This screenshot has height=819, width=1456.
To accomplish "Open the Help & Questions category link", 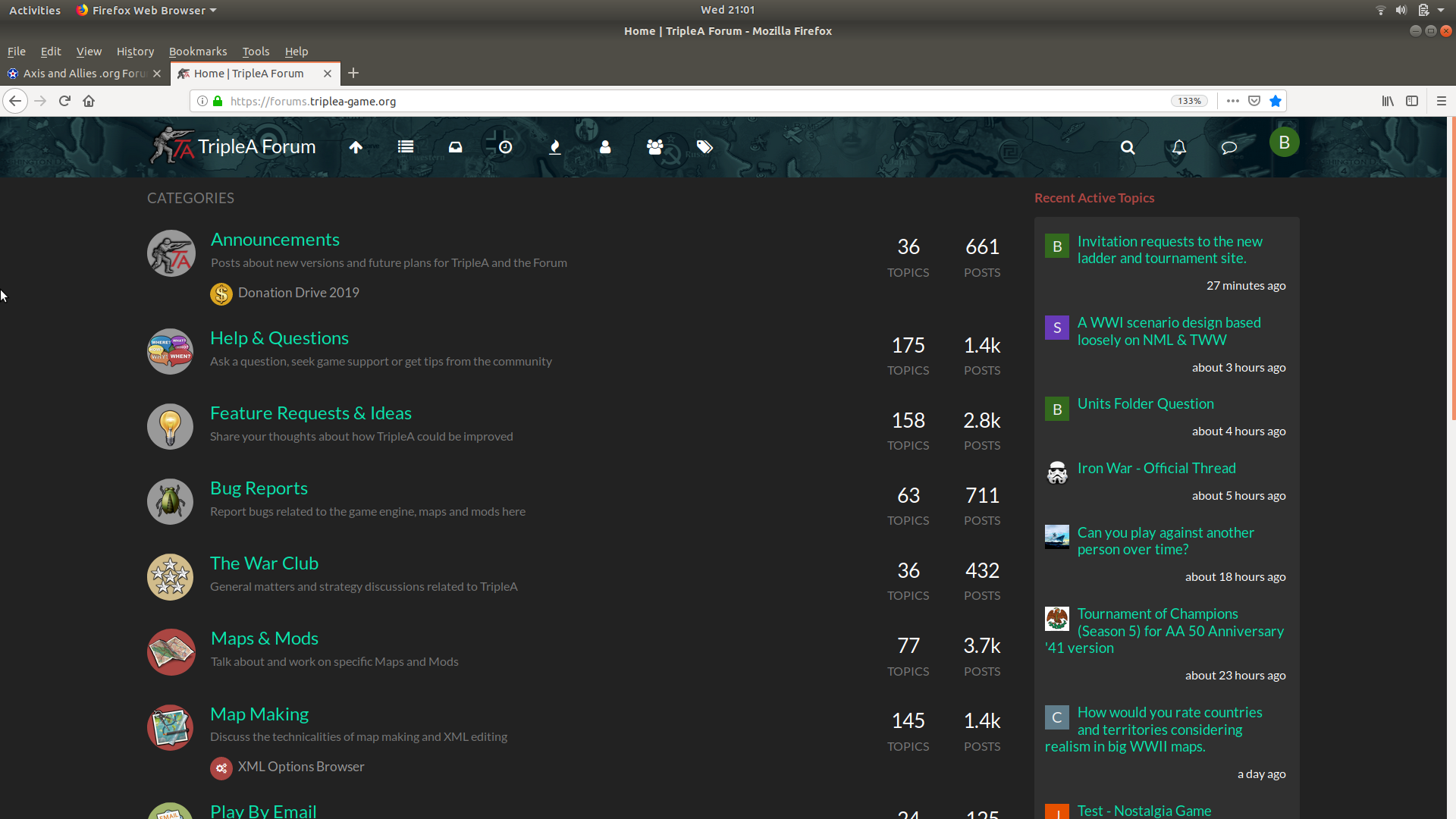I will tap(279, 338).
